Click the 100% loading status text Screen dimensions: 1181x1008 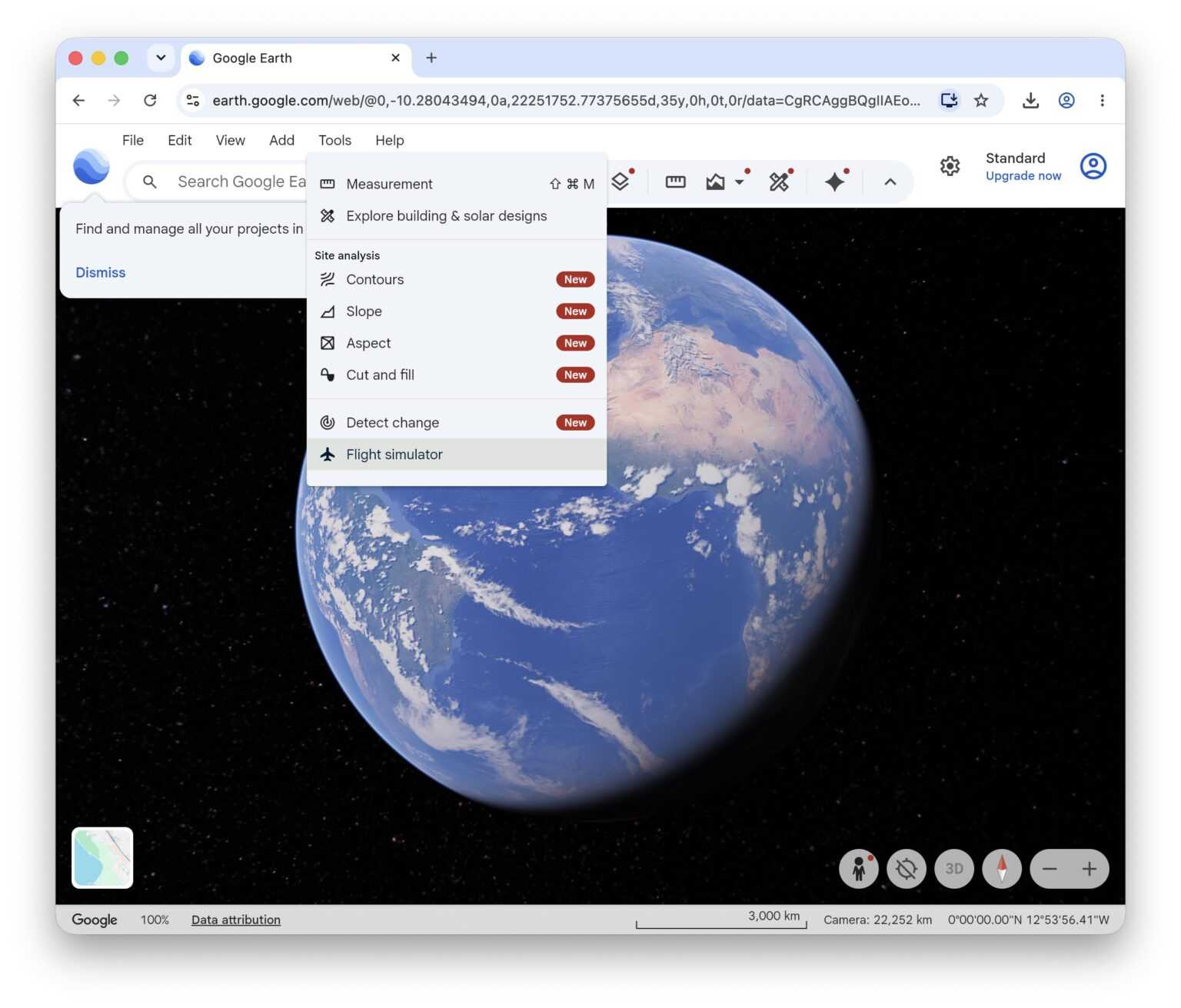(x=155, y=920)
